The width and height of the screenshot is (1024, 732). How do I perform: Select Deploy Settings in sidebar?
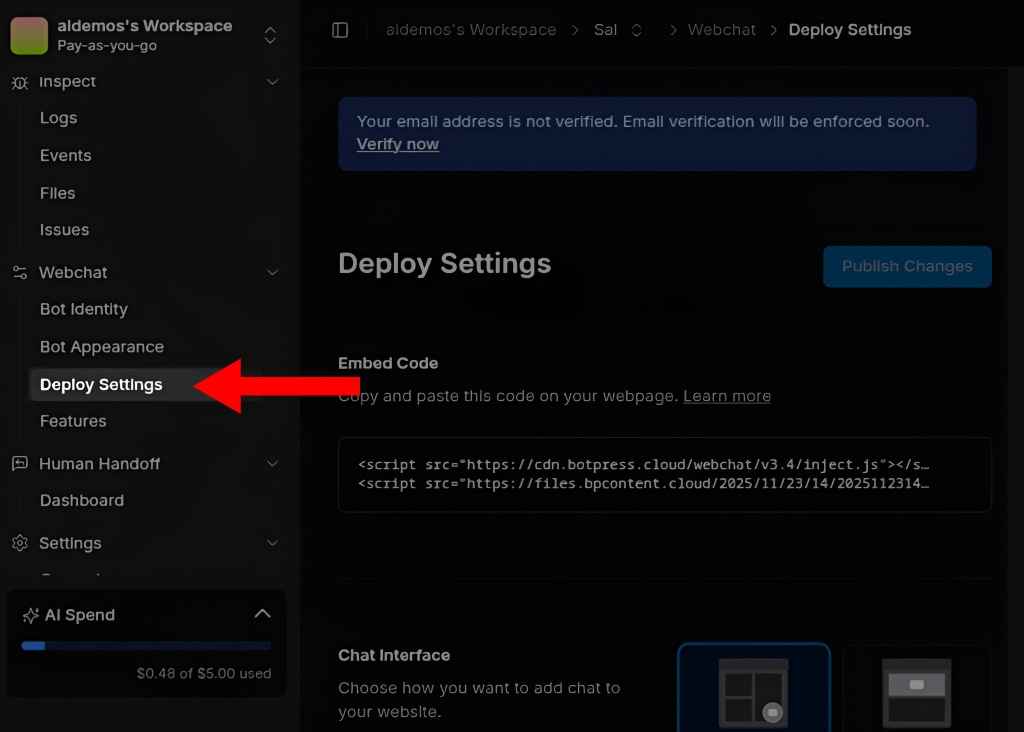click(101, 385)
